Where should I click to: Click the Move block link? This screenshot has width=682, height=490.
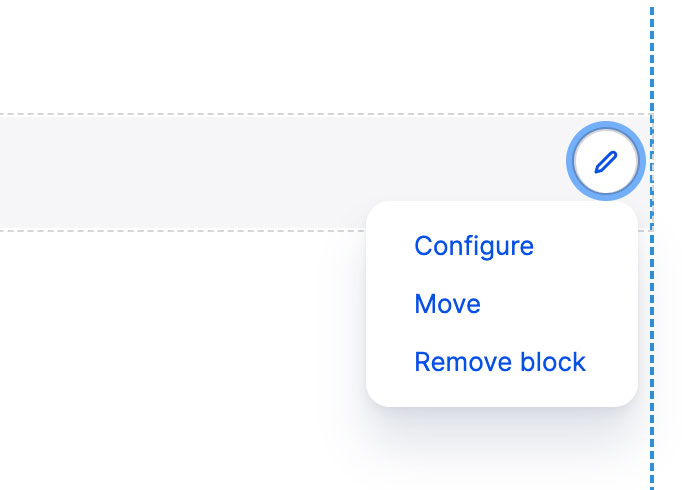447,303
